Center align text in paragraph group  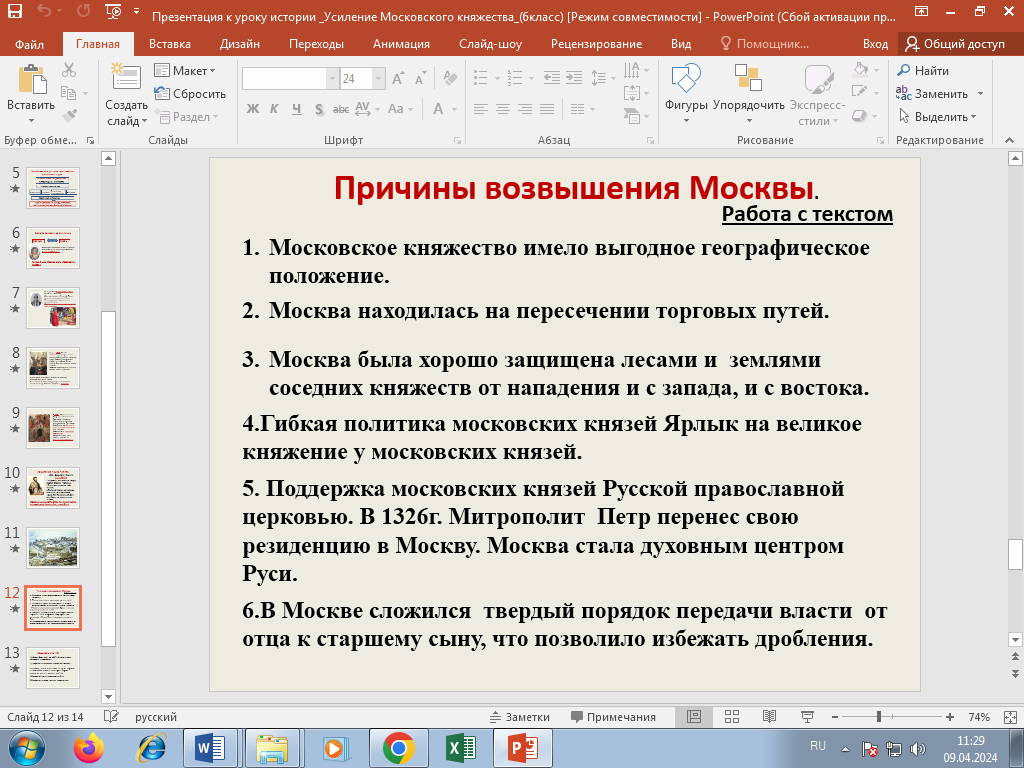[x=503, y=109]
